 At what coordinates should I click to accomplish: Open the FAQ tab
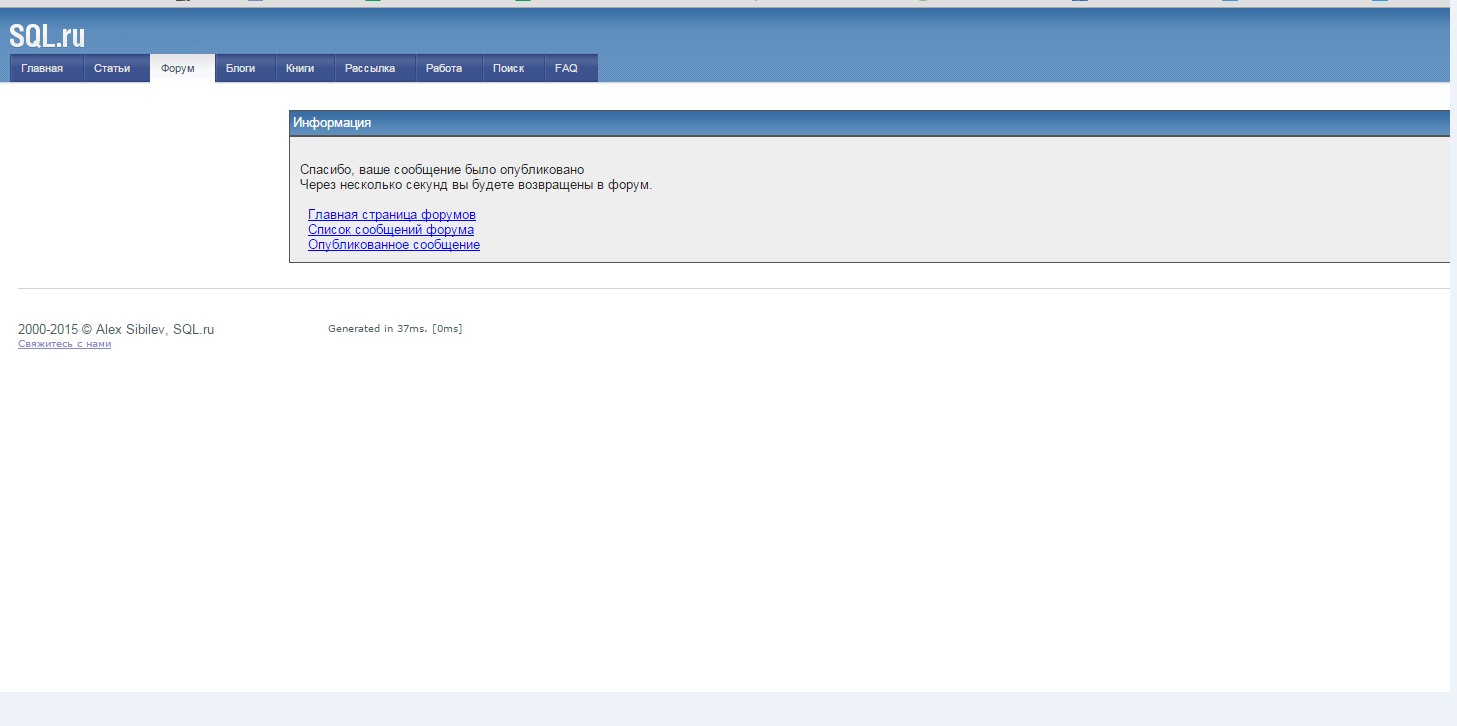pyautogui.click(x=566, y=68)
